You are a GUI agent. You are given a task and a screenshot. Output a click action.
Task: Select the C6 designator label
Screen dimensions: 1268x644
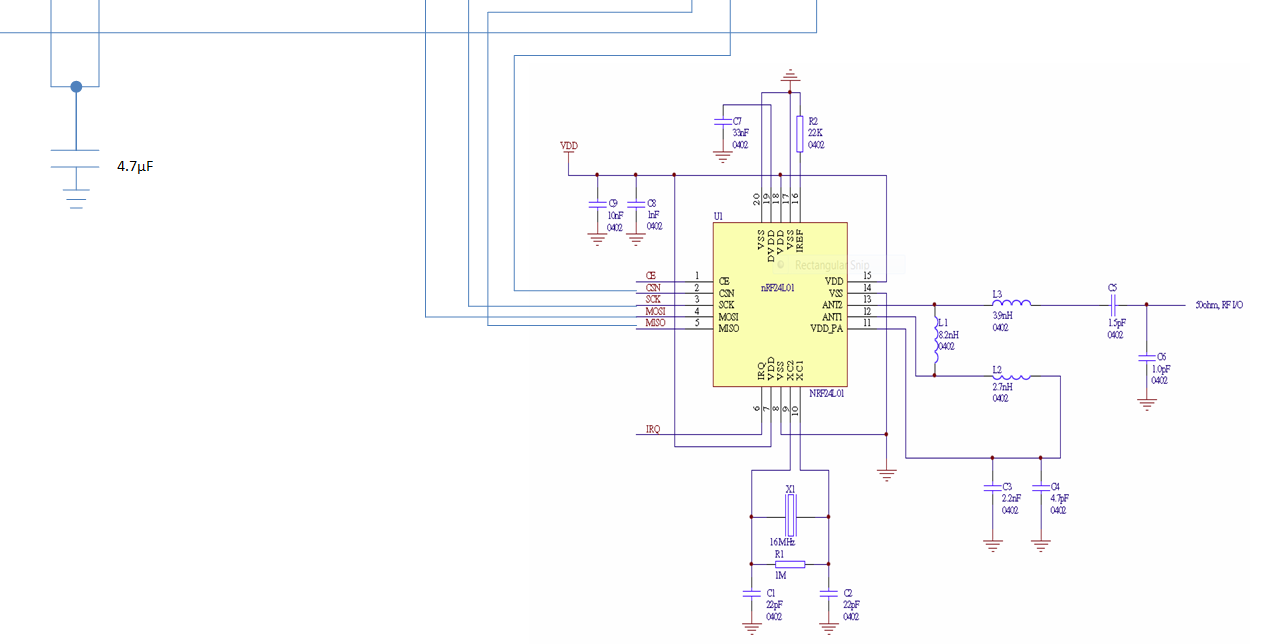(1161, 357)
